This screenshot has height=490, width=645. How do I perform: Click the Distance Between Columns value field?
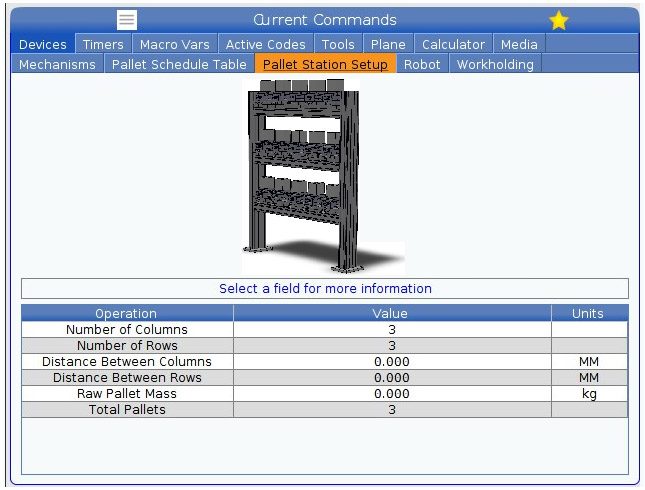[391, 361]
